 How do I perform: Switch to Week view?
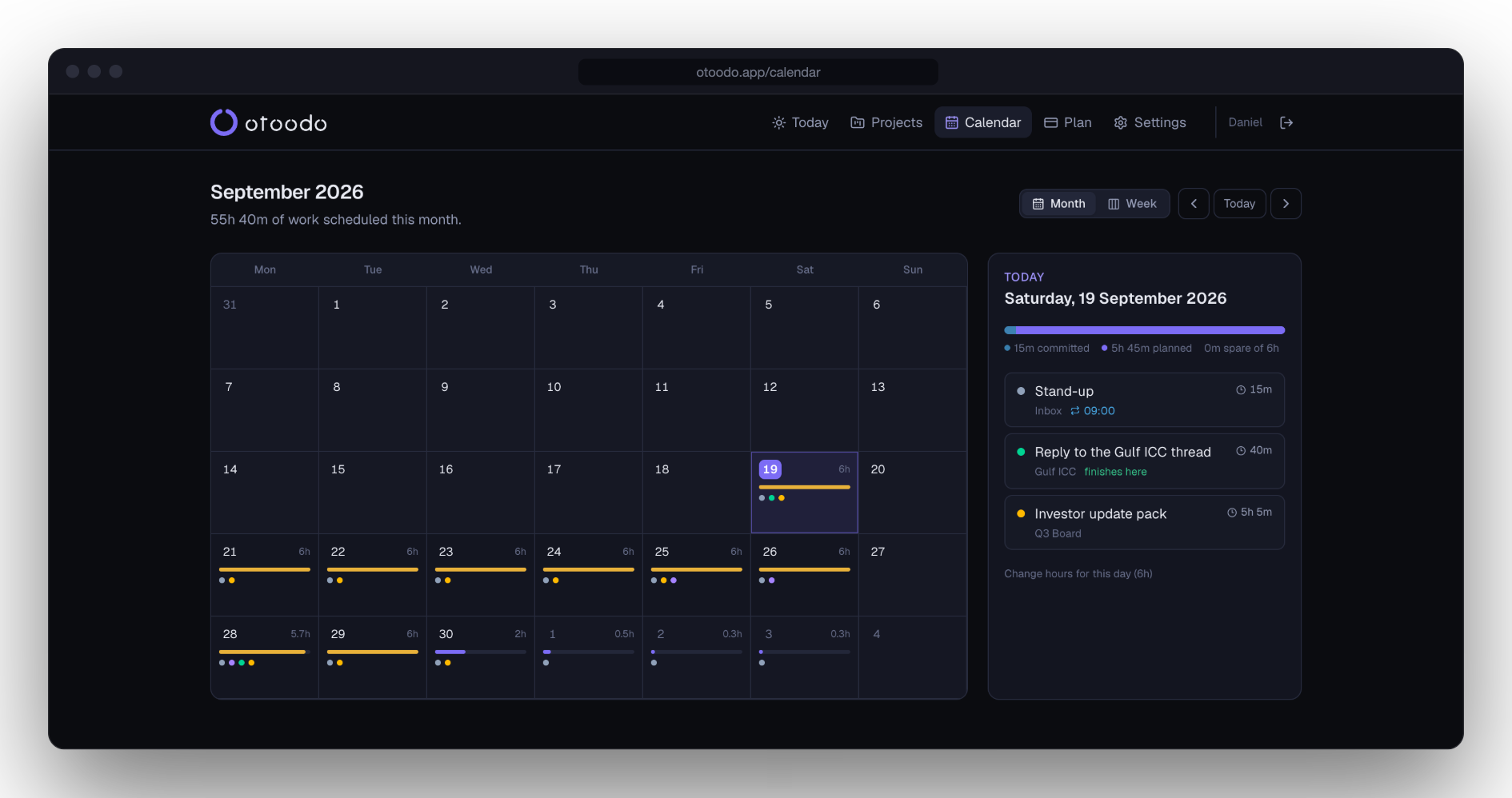point(1132,204)
